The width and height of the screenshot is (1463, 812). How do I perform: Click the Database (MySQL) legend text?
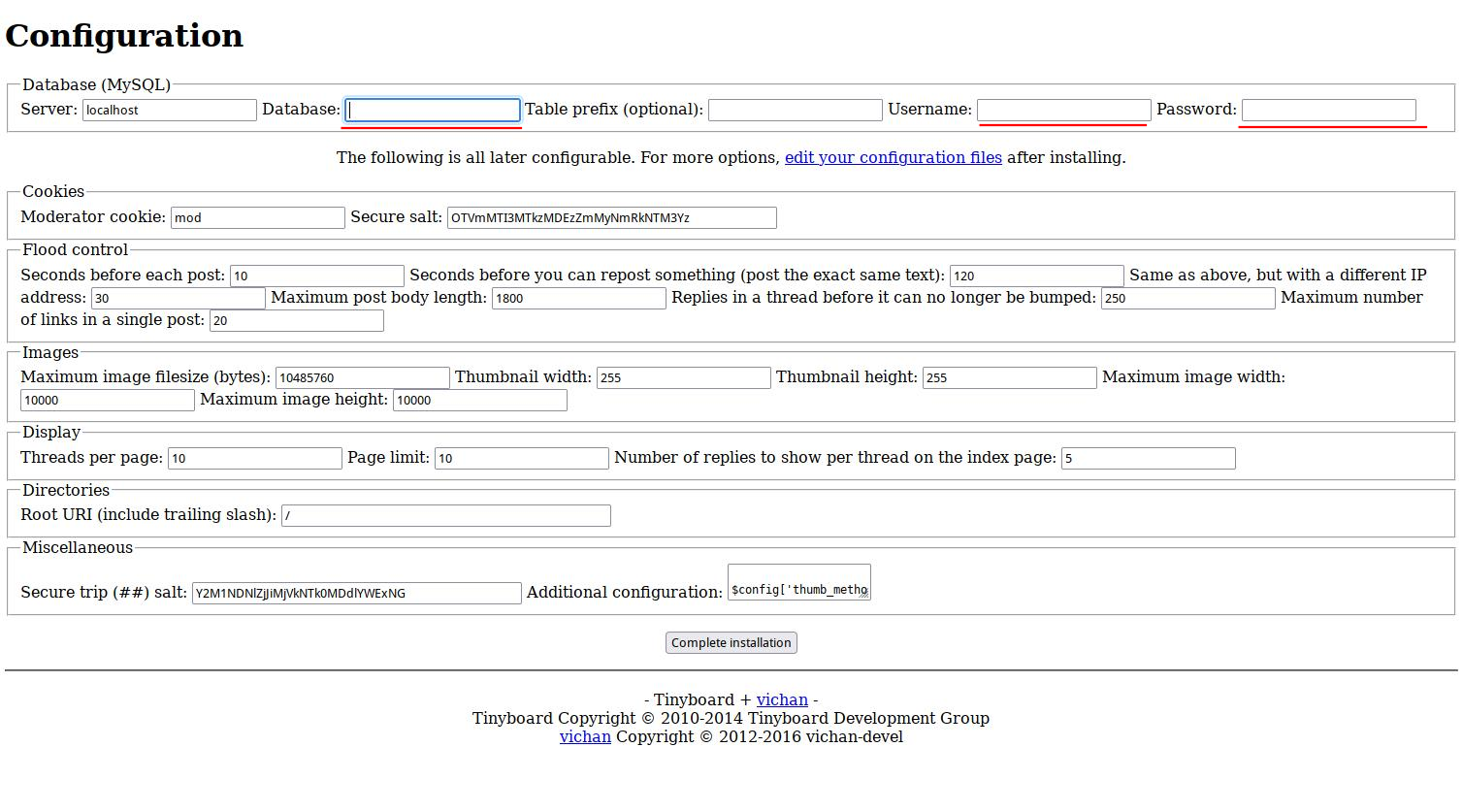[96, 85]
